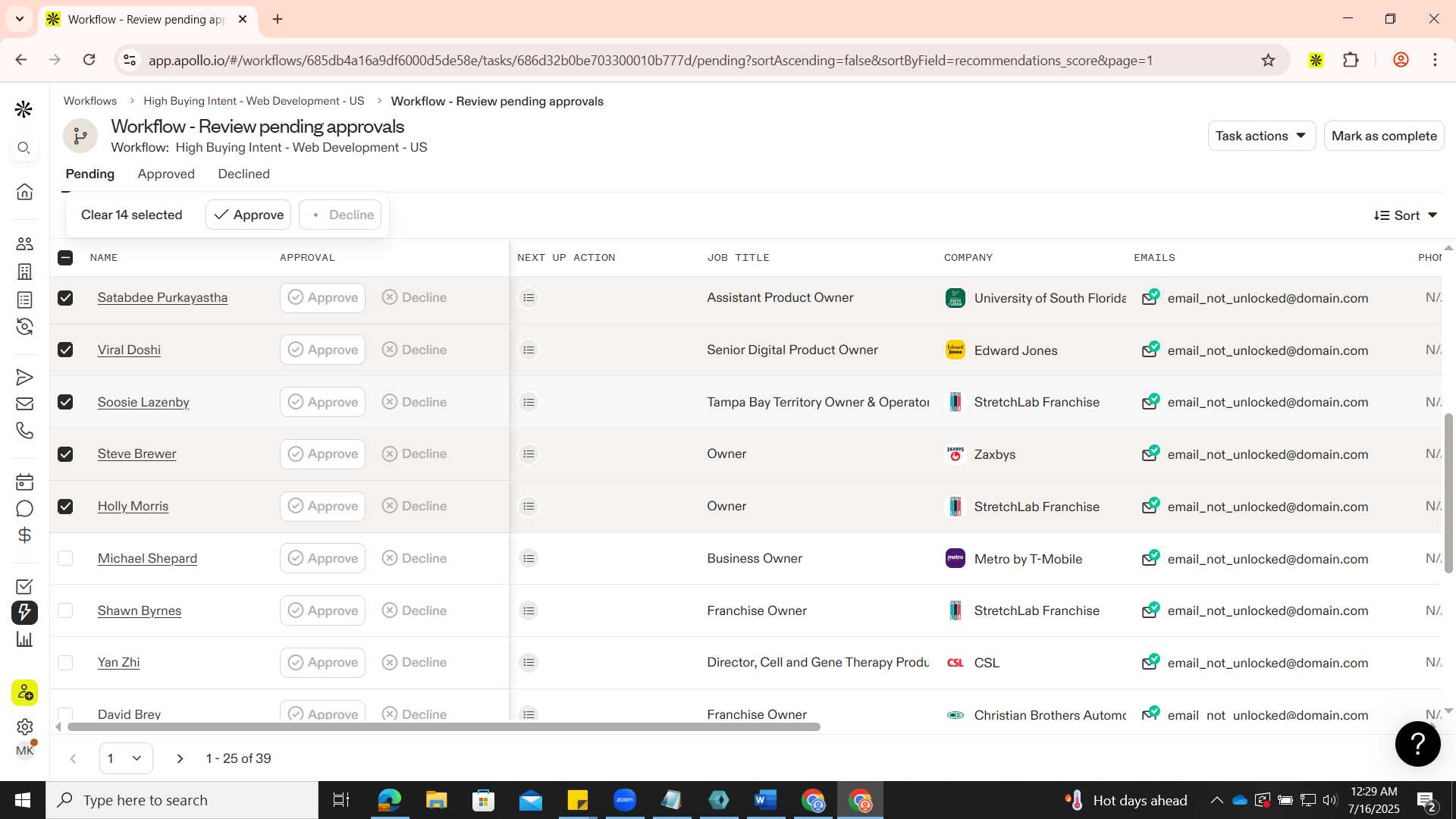This screenshot has width=1456, height=819.
Task: Bookmark this page with star icon
Action: click(1268, 60)
